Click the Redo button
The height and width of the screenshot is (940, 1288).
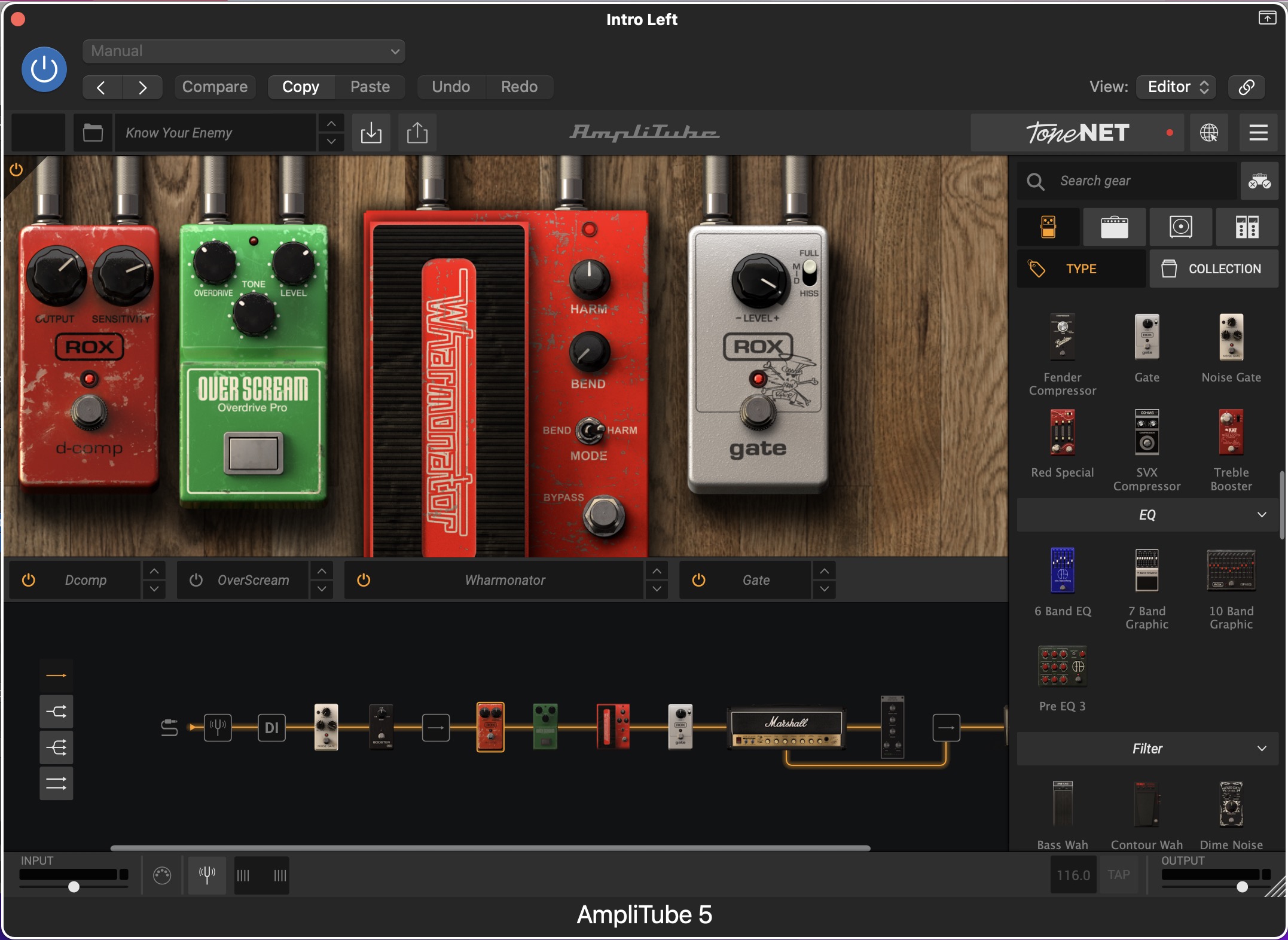click(519, 87)
